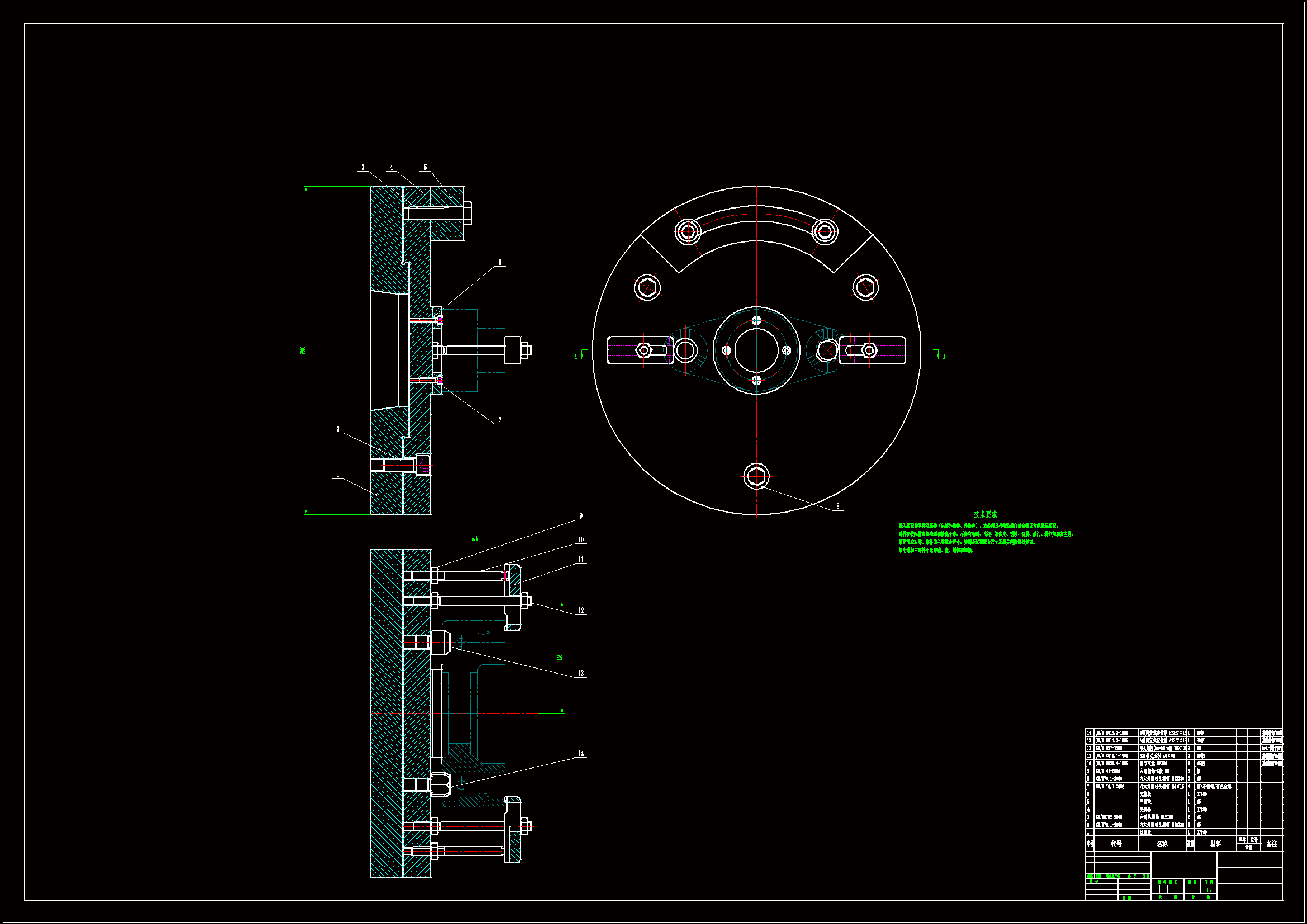Select callout number 9 in section view

click(581, 516)
